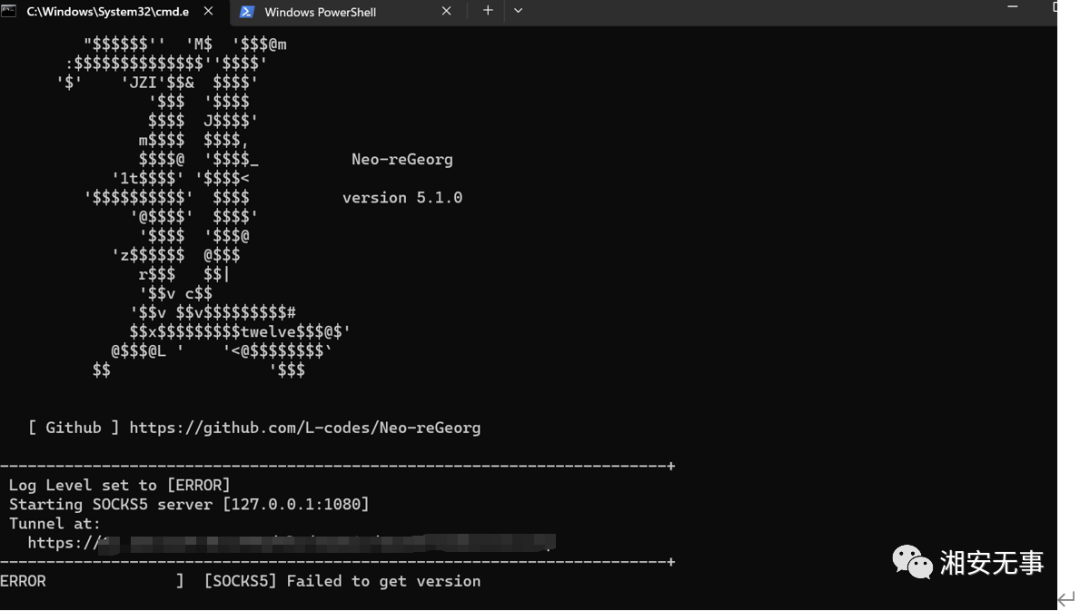Click the 'Neo-reGeorg' title text
1080x611 pixels.
pos(402,160)
